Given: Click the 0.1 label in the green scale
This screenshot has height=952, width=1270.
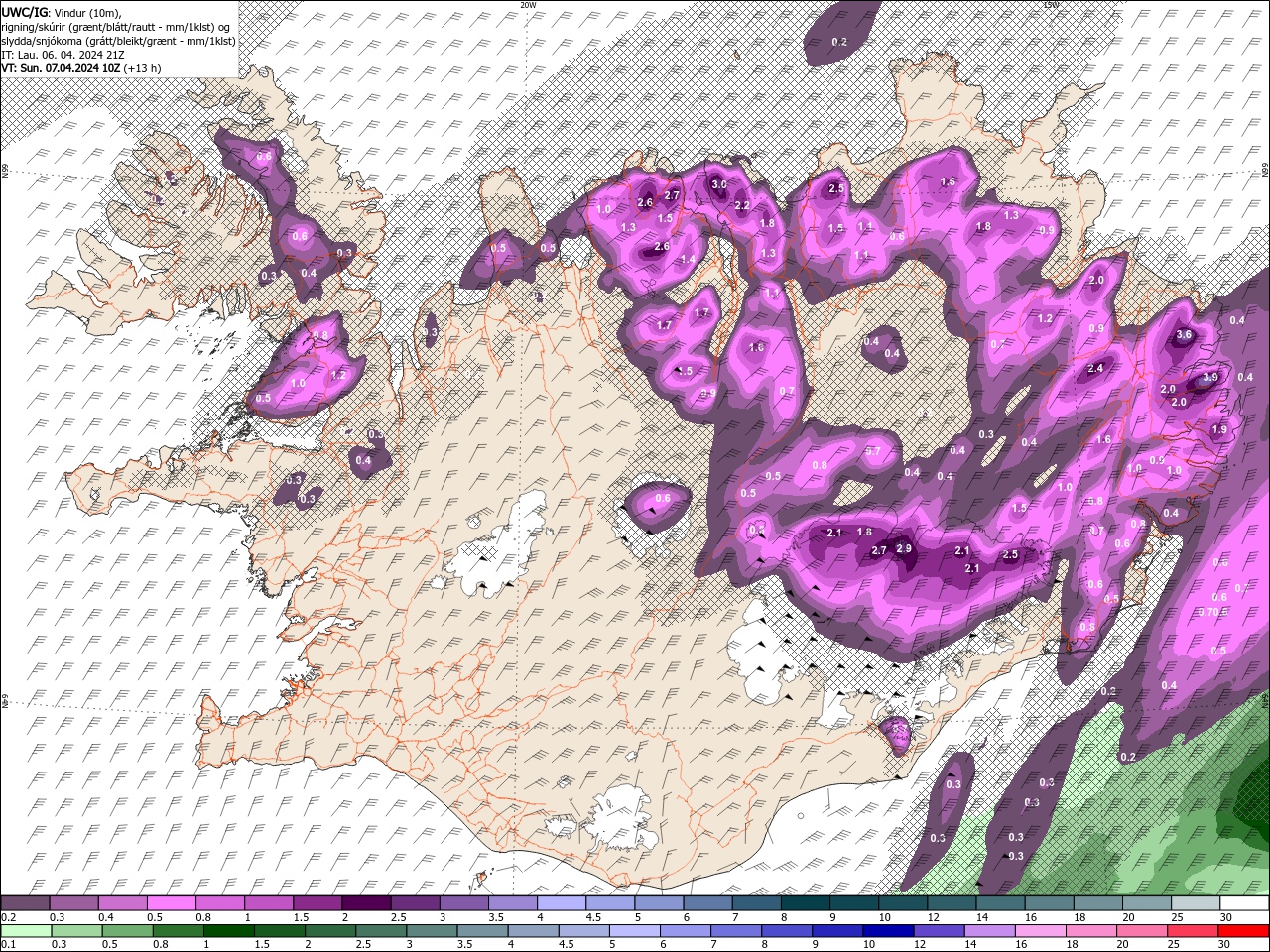Looking at the screenshot, I should coord(8,945).
